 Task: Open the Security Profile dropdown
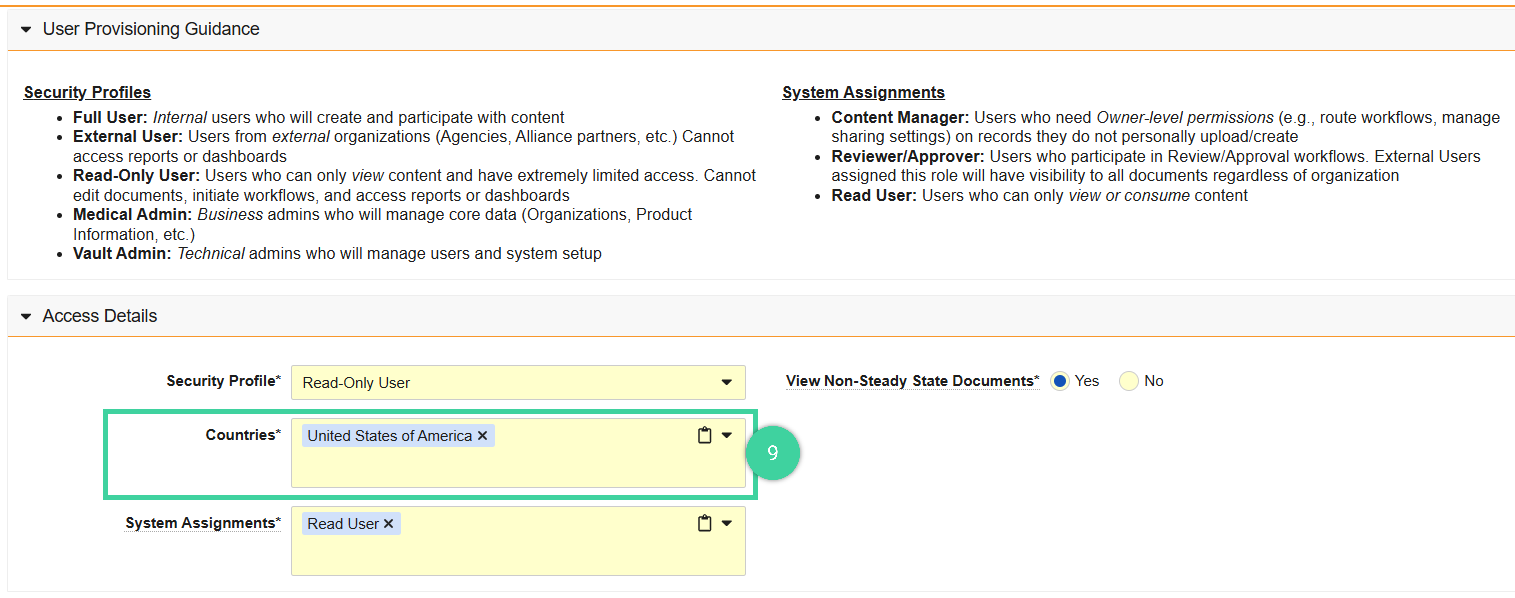coord(725,382)
